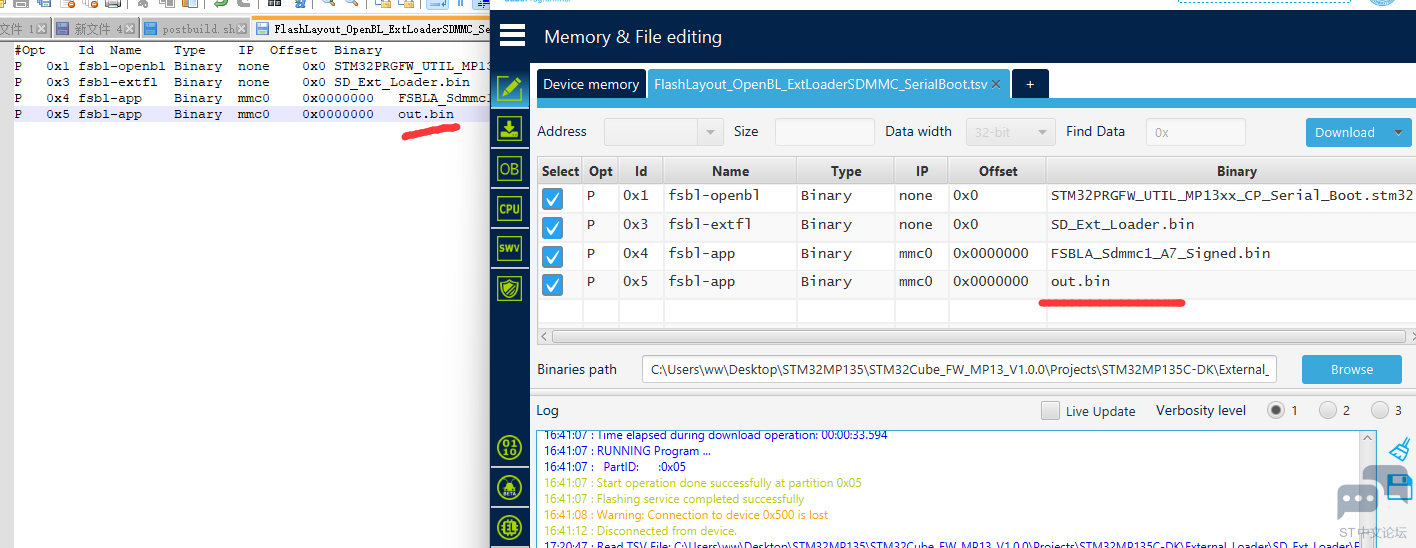Switch to the 新文件 4 tab in Notepad++
1416x548 pixels.
pyautogui.click(x=96, y=29)
